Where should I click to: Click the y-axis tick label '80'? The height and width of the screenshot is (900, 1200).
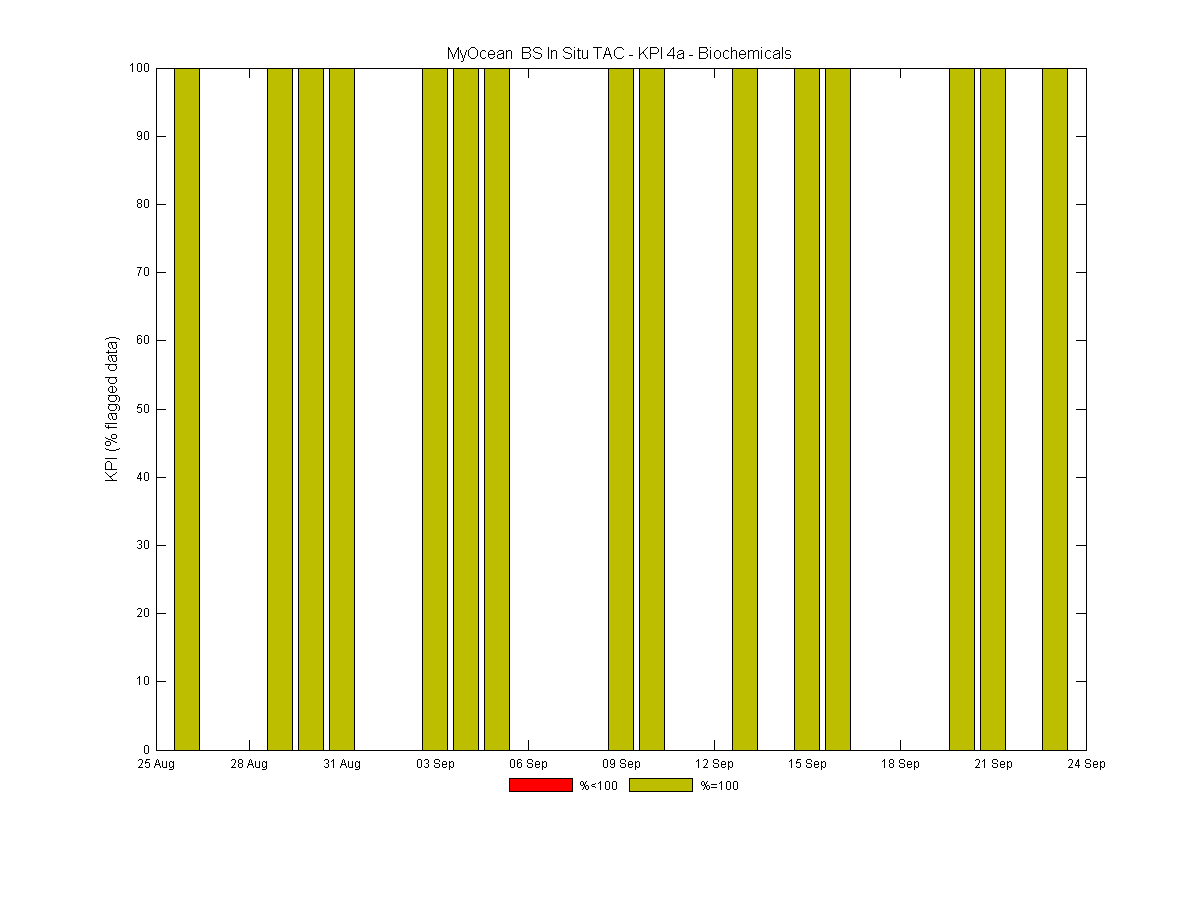coord(143,204)
